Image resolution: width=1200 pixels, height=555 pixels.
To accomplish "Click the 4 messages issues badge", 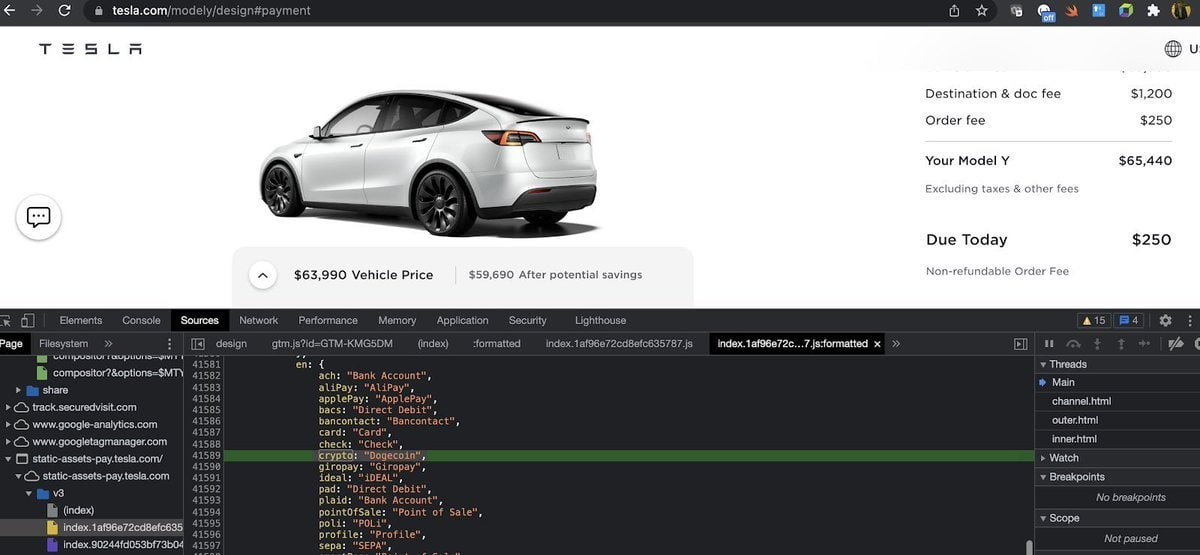I will point(1130,321).
